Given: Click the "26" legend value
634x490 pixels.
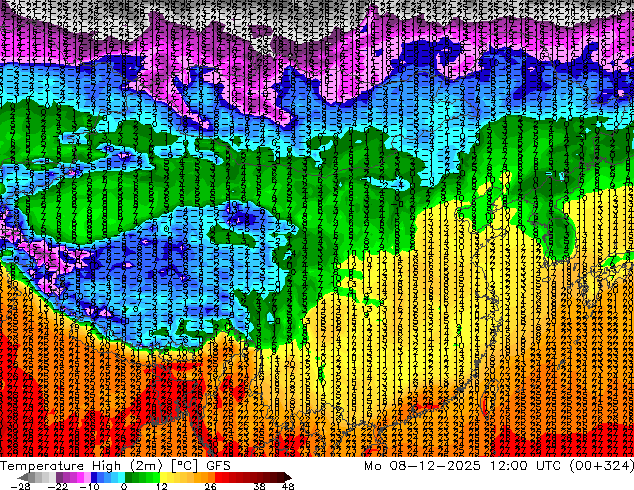Looking at the screenshot, I should click(210, 486).
